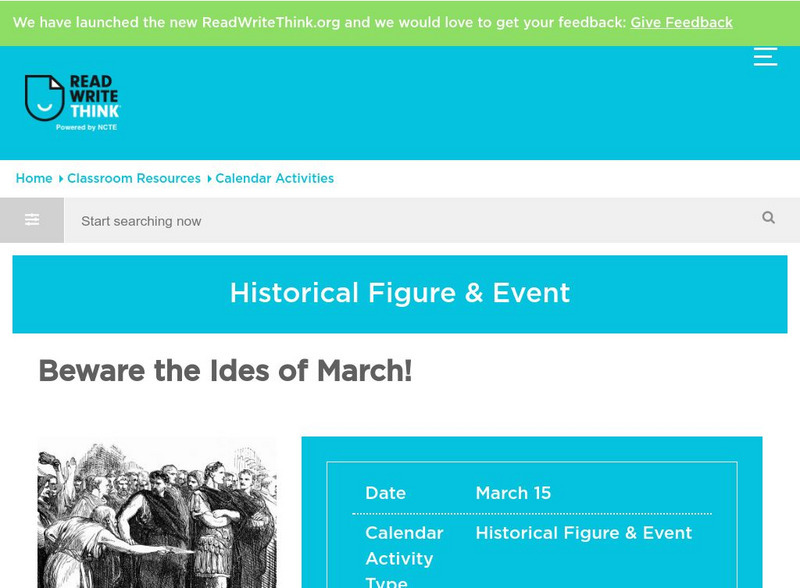Open the Julius Caesar engraving image
The height and width of the screenshot is (588, 800).
pyautogui.click(x=157, y=514)
